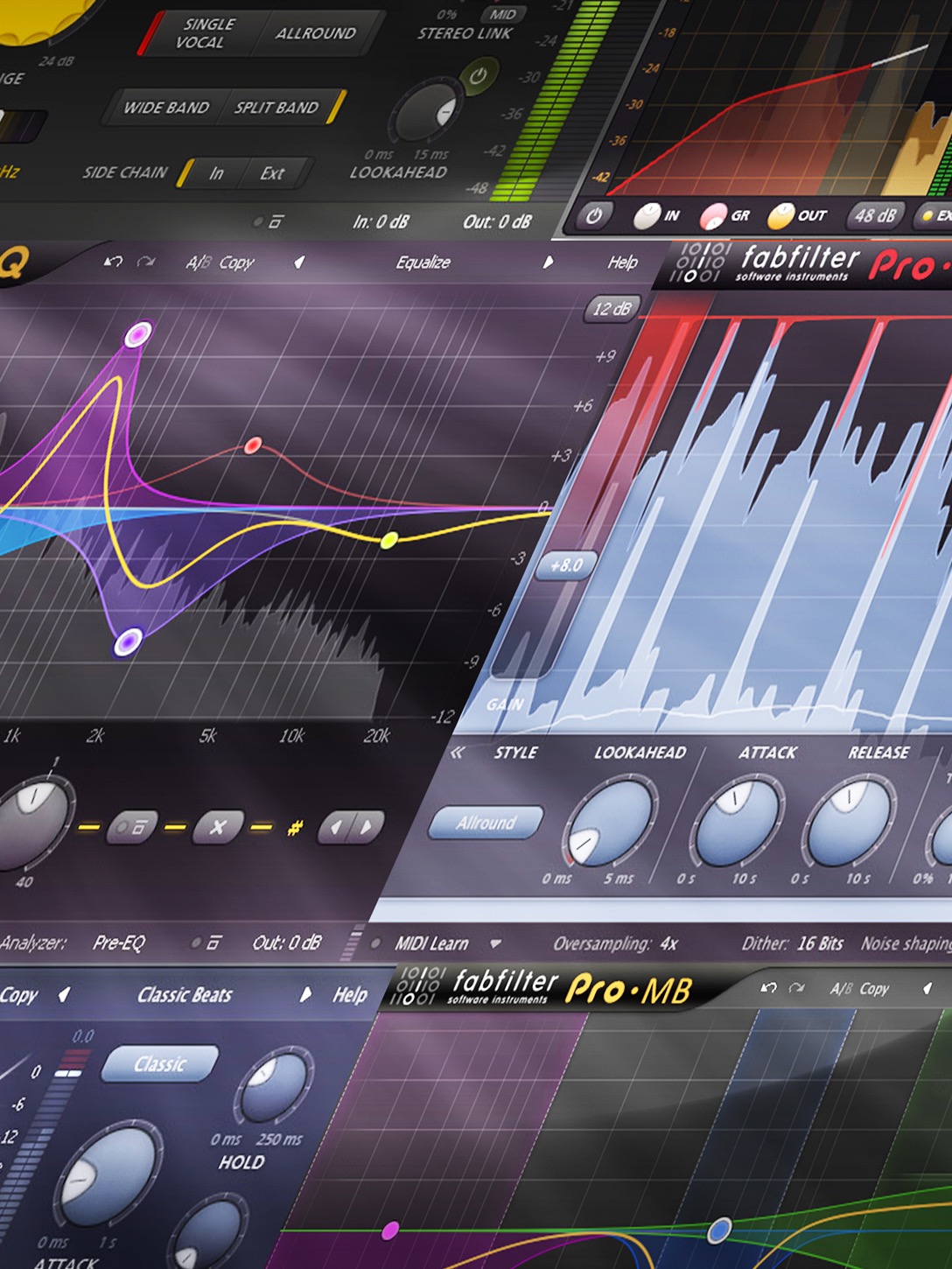Go to previous preset before Classic Beats

[x=64, y=995]
